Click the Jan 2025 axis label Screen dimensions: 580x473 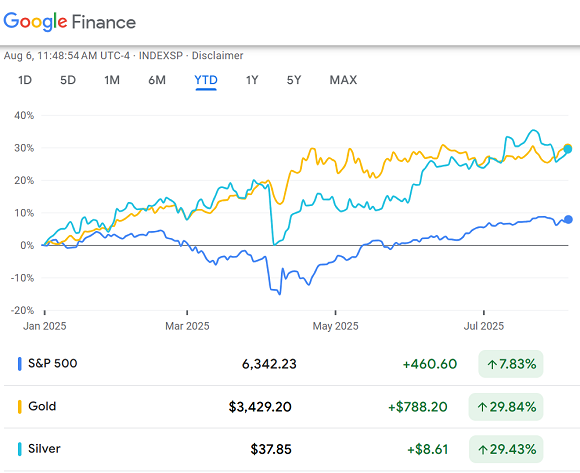45,326
